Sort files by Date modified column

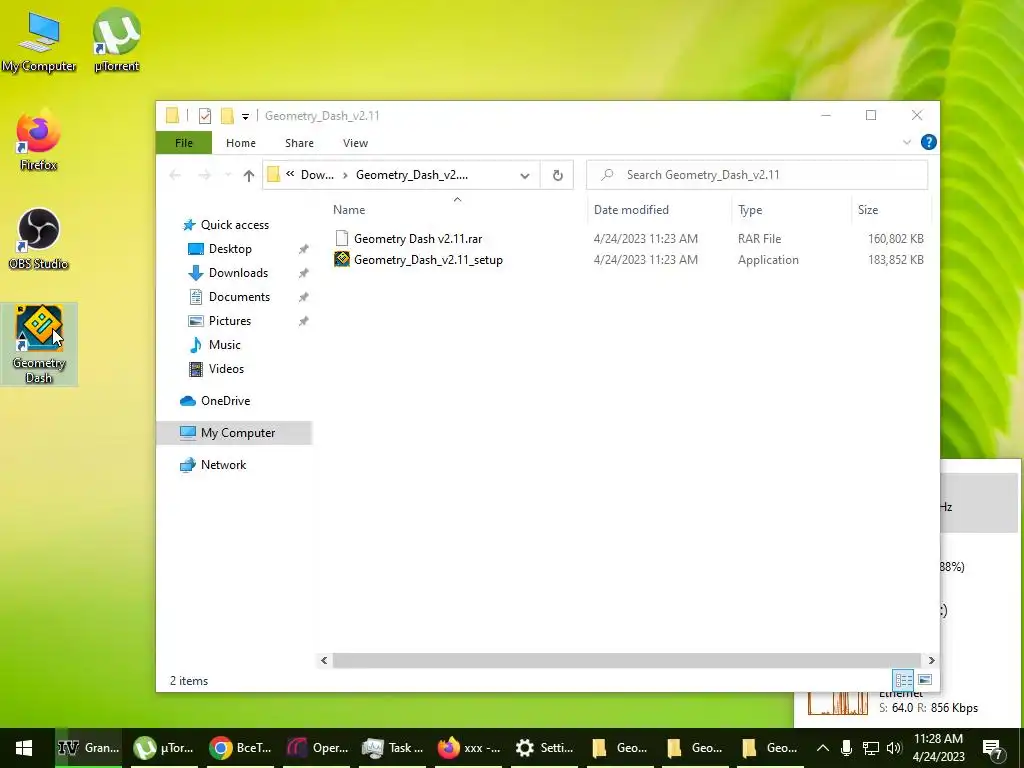click(631, 210)
